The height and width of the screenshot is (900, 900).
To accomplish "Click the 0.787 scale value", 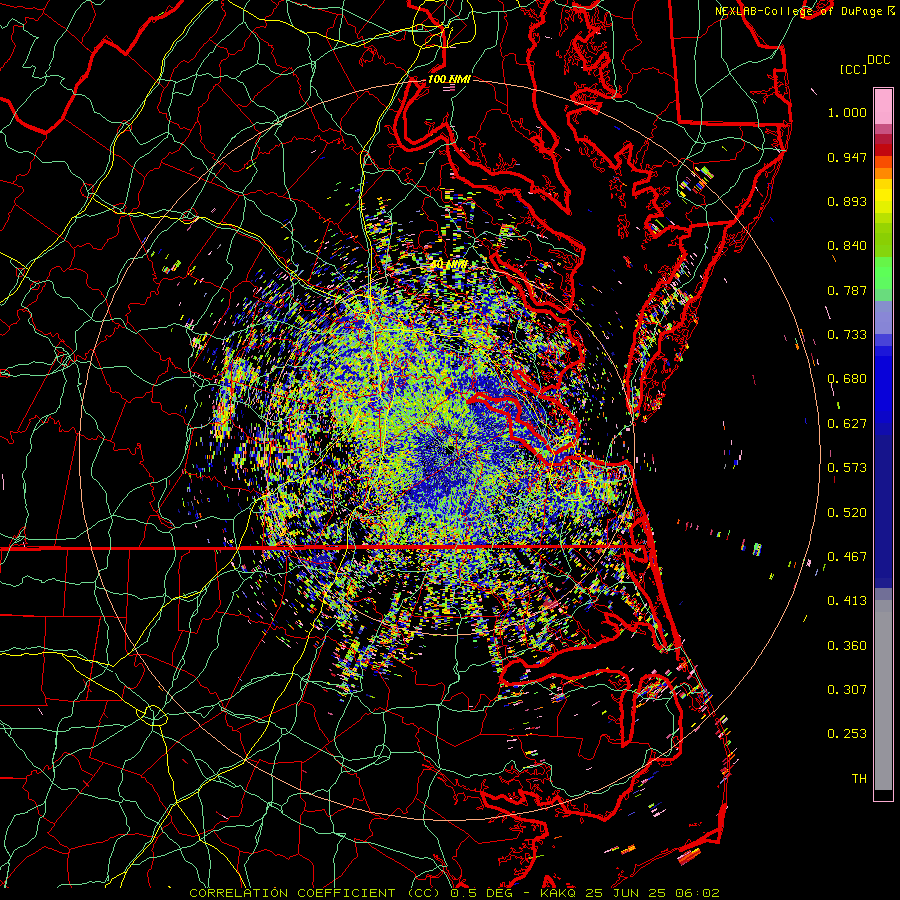I will coord(847,290).
